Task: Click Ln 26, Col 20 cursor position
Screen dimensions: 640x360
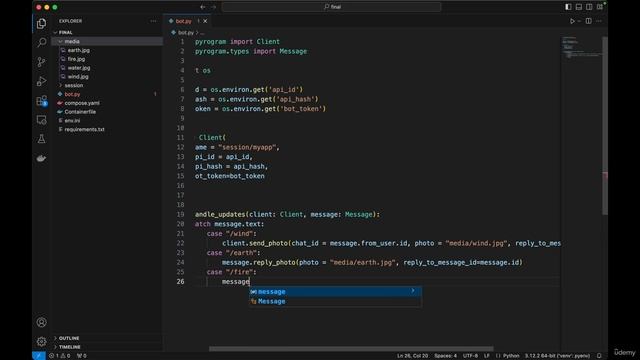Action: 413,356
